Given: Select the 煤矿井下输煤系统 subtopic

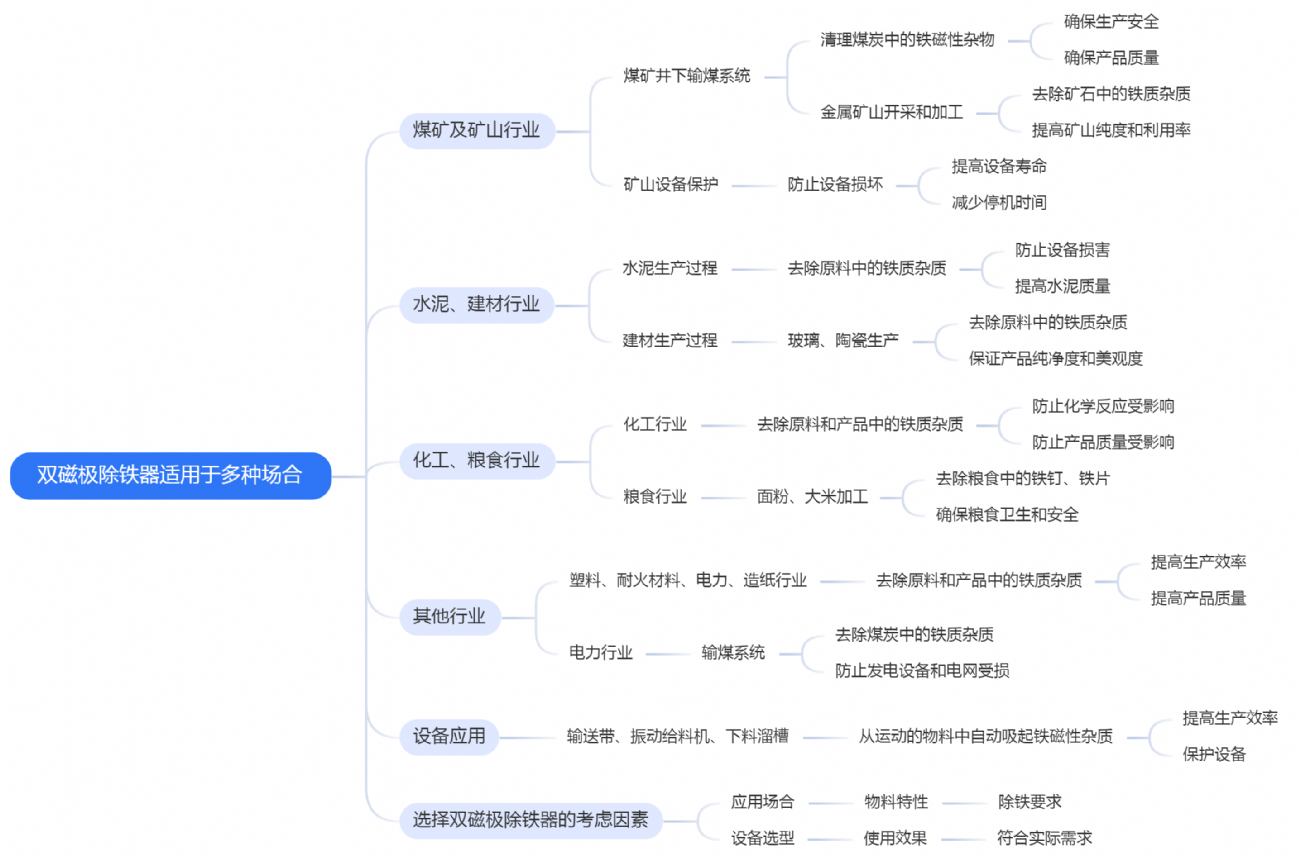Looking at the screenshot, I should (686, 76).
